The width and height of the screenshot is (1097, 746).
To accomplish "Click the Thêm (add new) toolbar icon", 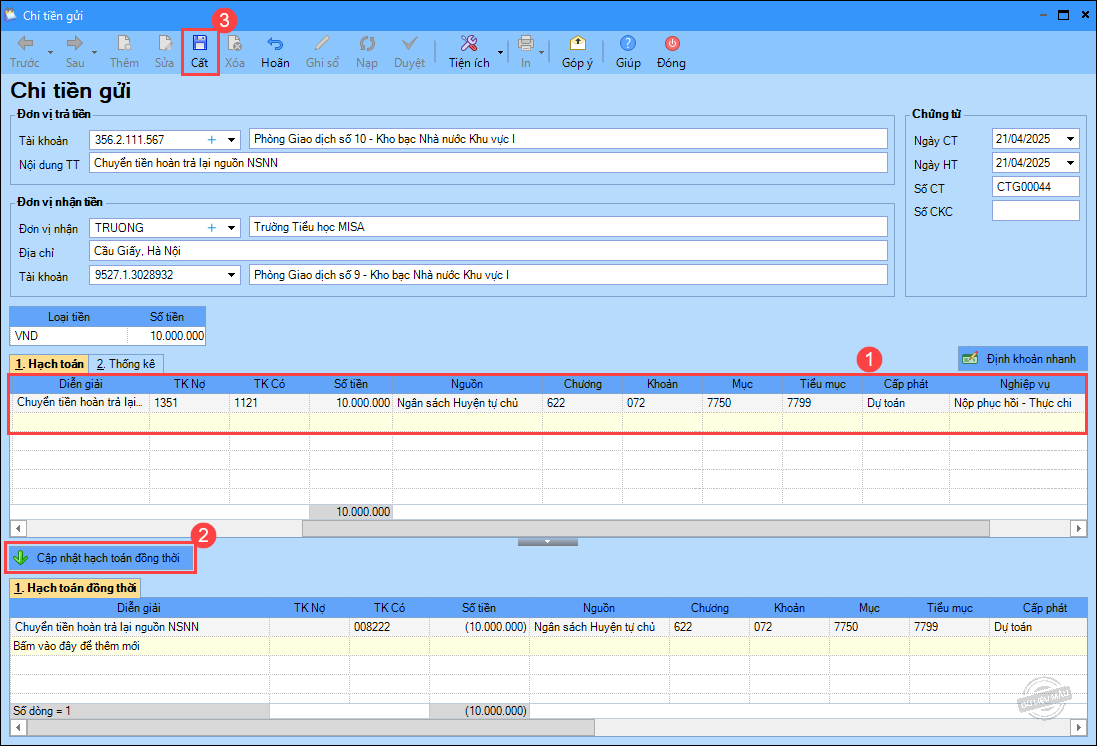I will tap(124, 44).
